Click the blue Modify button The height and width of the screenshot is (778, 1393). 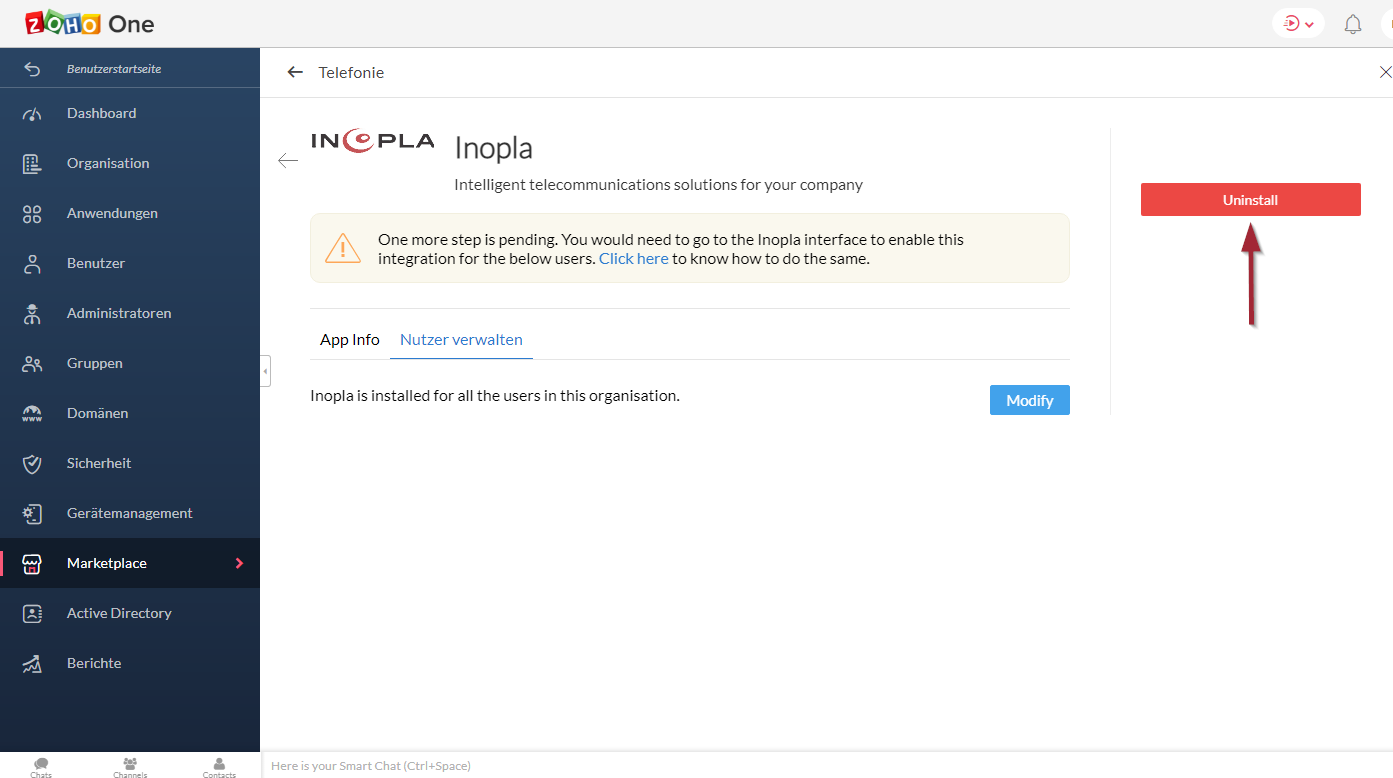point(1030,400)
